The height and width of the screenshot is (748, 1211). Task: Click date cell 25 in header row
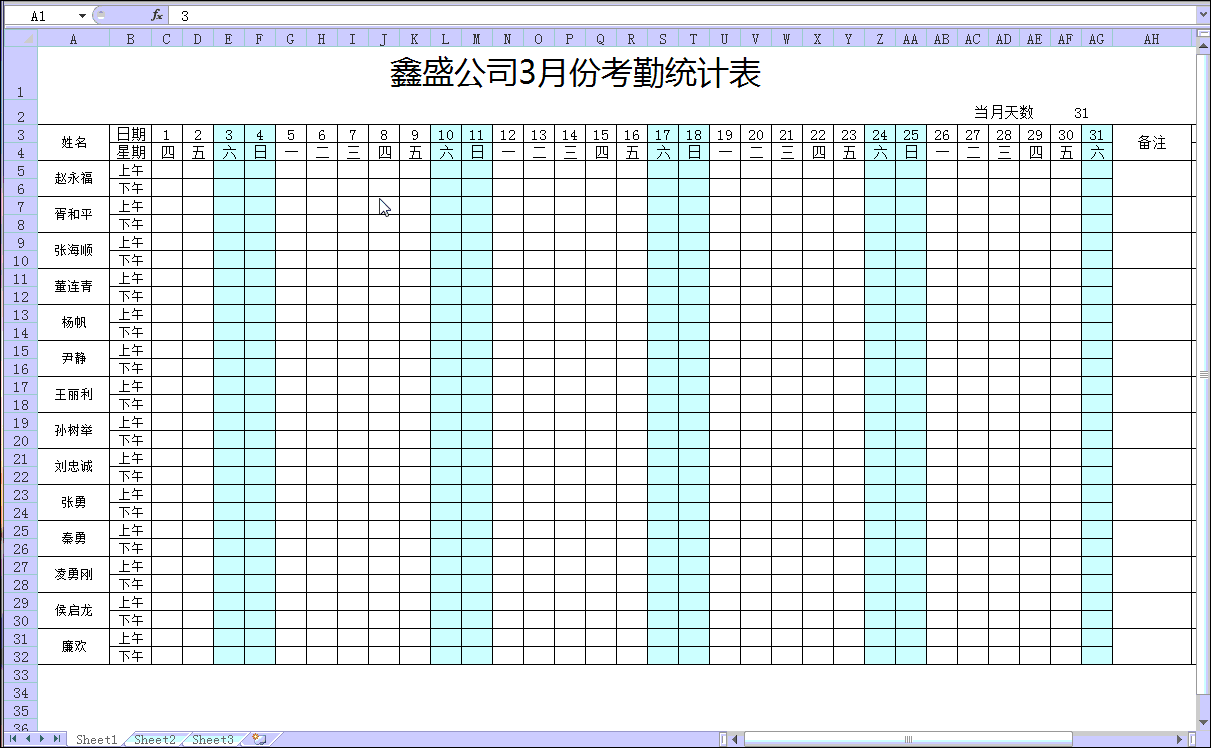(x=911, y=134)
